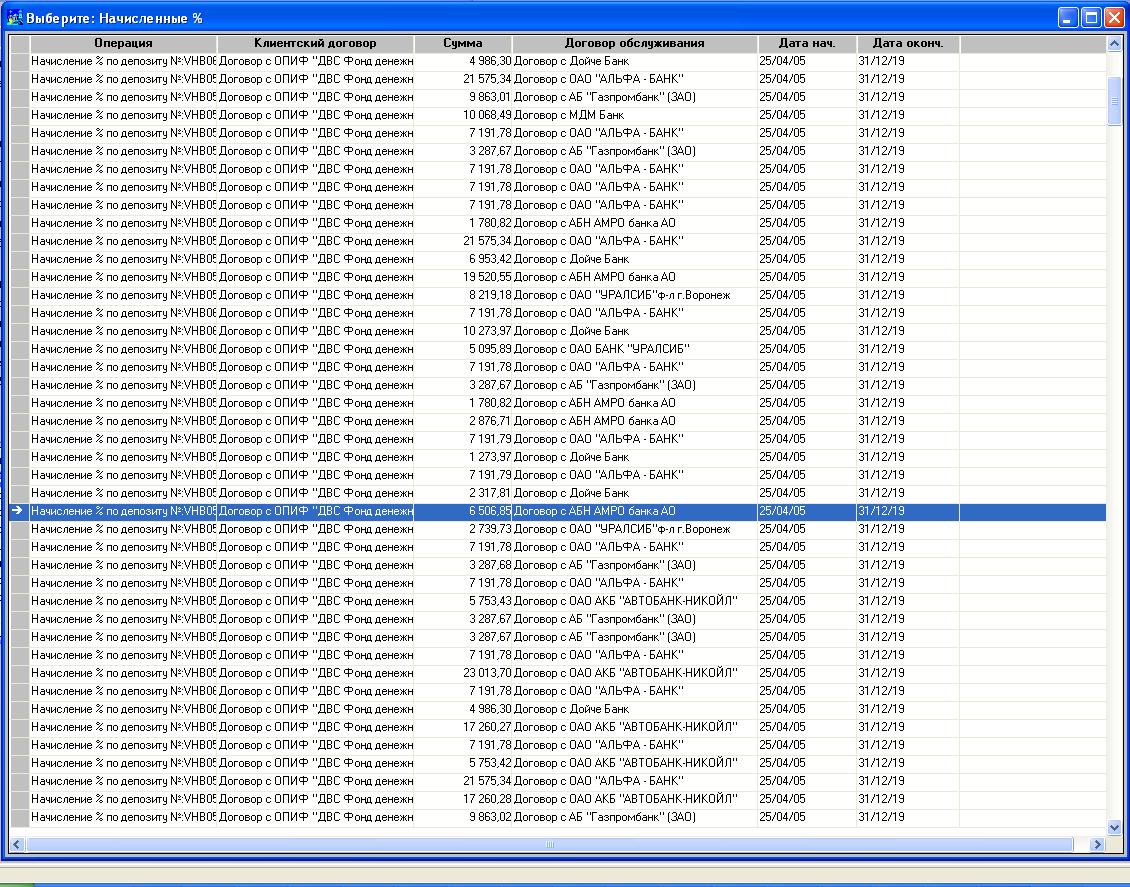Select the sum cell 5 753,42
This screenshot has height=887, width=1130.
tap(463, 764)
